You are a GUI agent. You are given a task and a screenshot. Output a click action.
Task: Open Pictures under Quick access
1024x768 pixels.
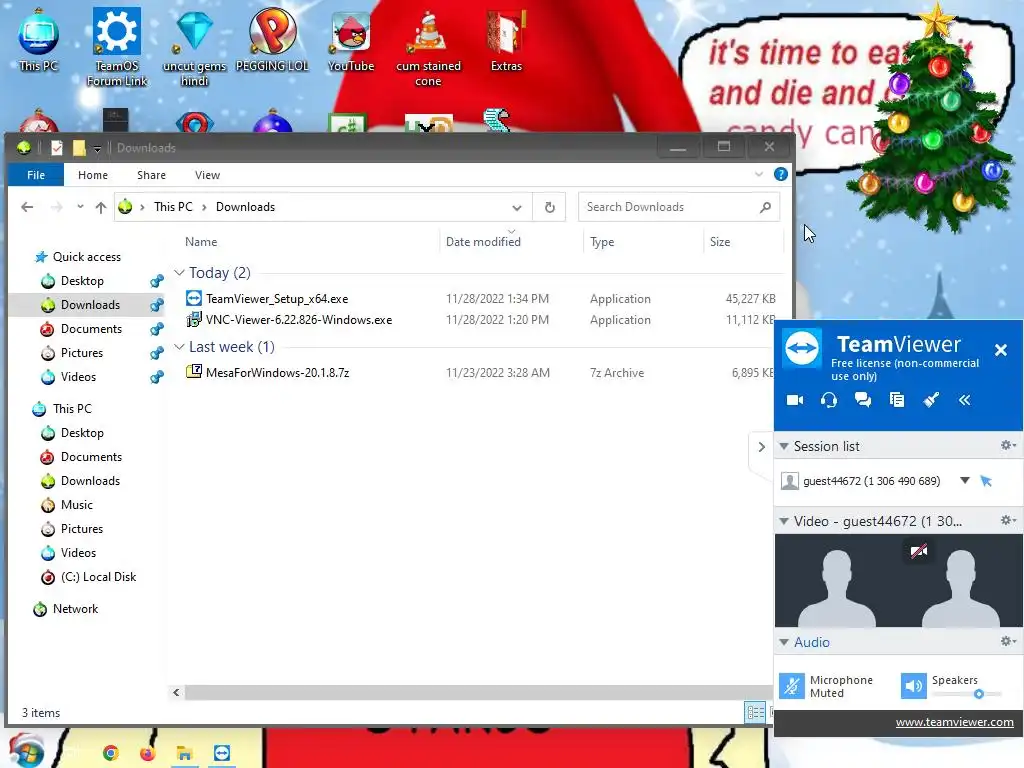(82, 353)
